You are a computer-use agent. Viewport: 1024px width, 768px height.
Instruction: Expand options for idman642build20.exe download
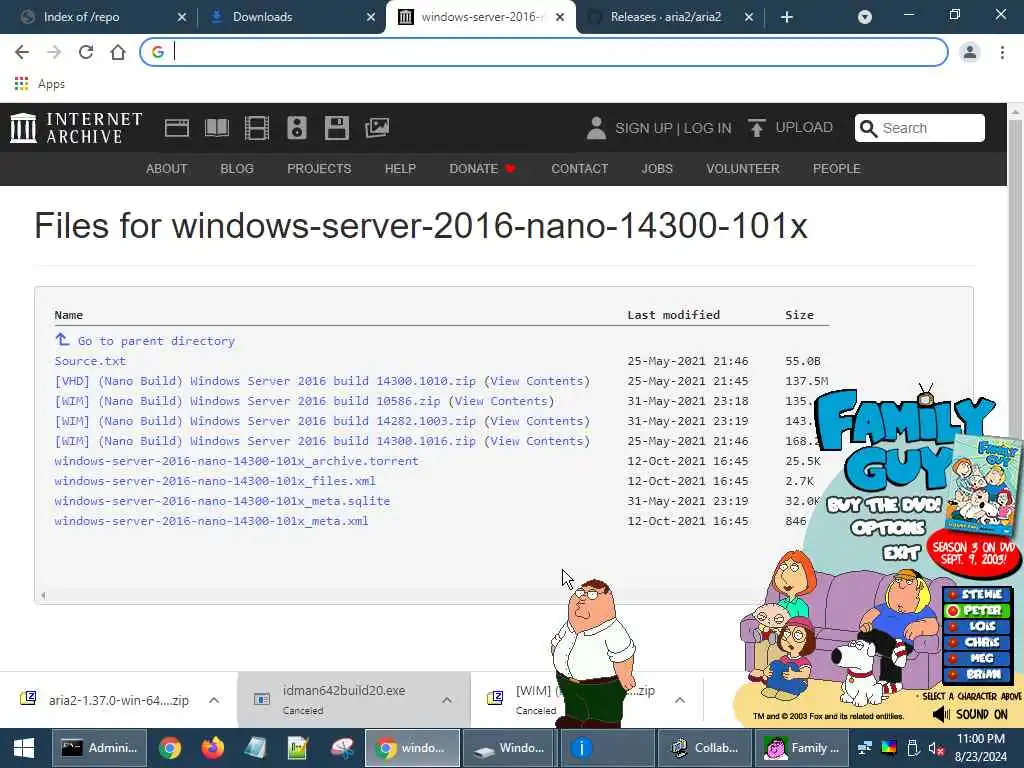click(x=447, y=700)
